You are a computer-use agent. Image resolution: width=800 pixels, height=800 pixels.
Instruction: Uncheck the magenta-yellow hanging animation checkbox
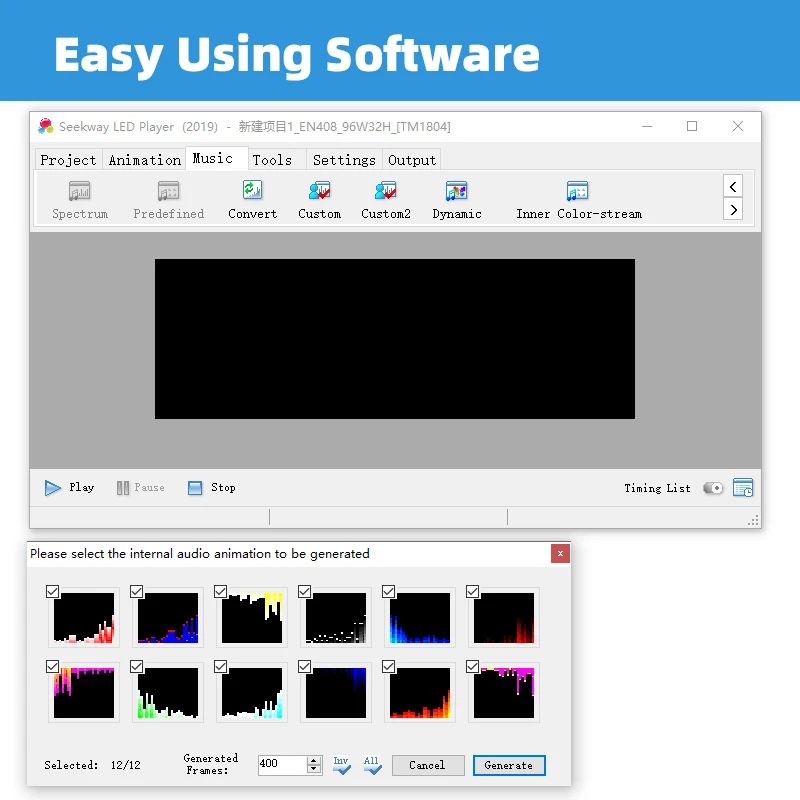[x=472, y=666]
